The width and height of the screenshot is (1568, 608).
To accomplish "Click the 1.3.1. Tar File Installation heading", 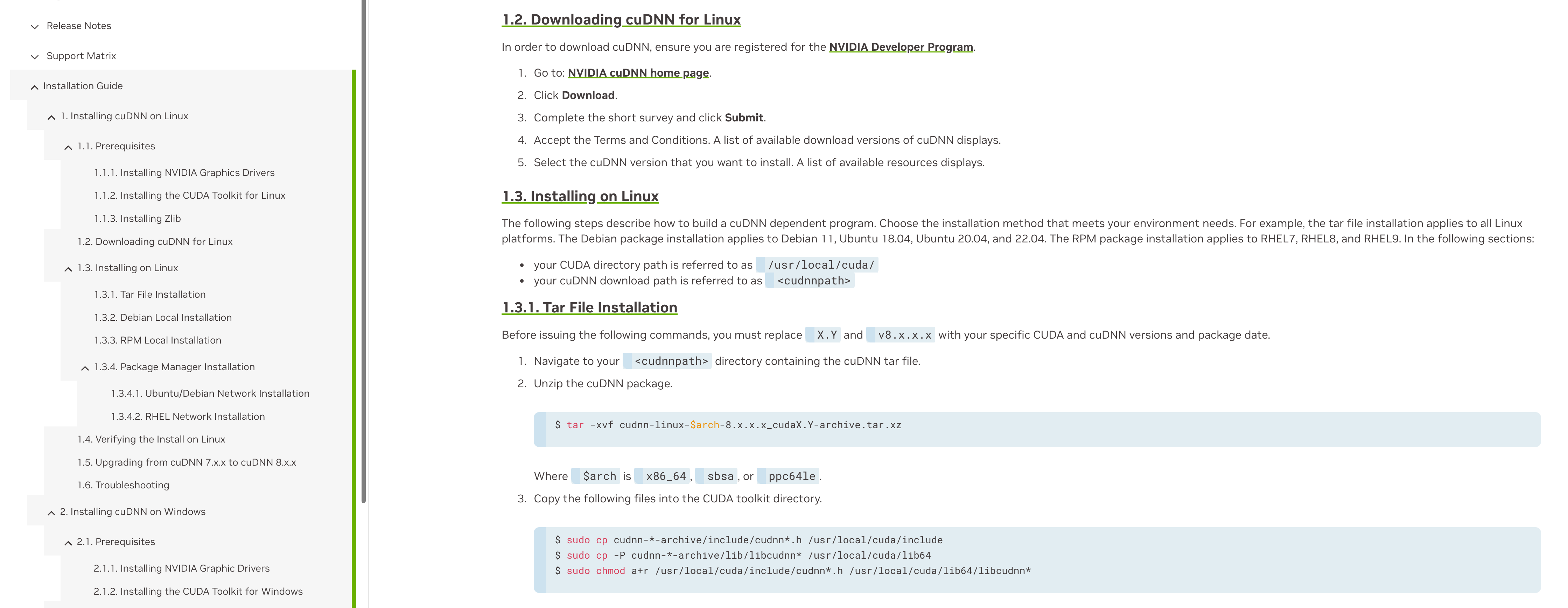I will [589, 308].
